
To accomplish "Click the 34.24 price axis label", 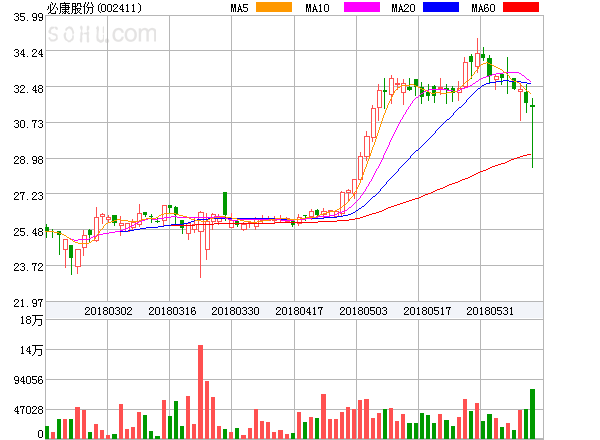I will click(28, 53).
